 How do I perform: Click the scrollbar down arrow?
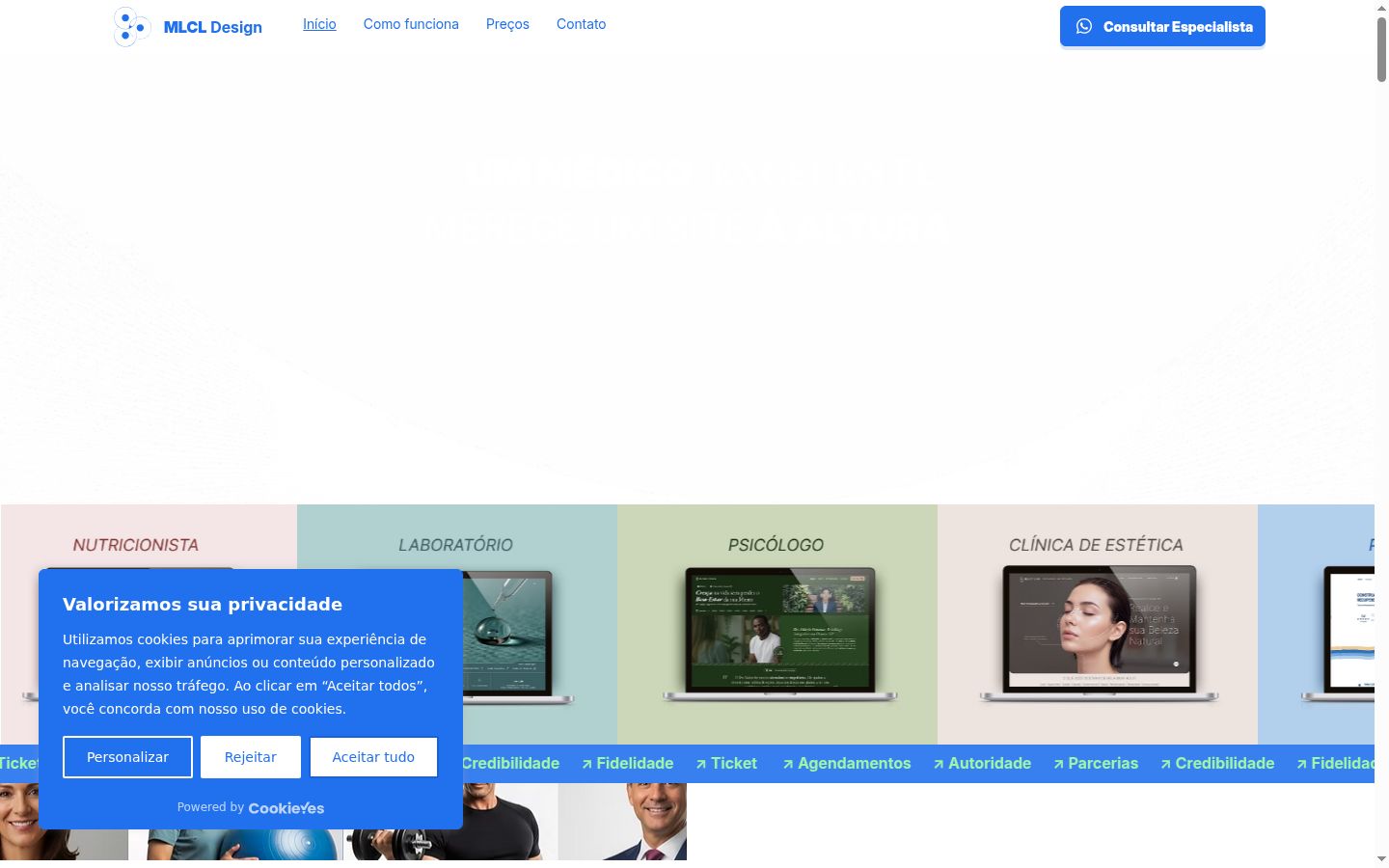[x=1381, y=858]
